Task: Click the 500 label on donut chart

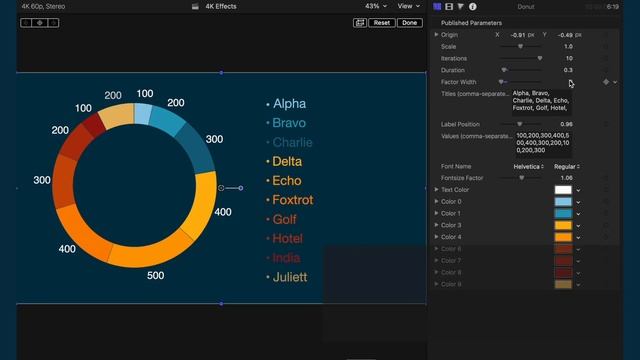Action: coord(156,276)
